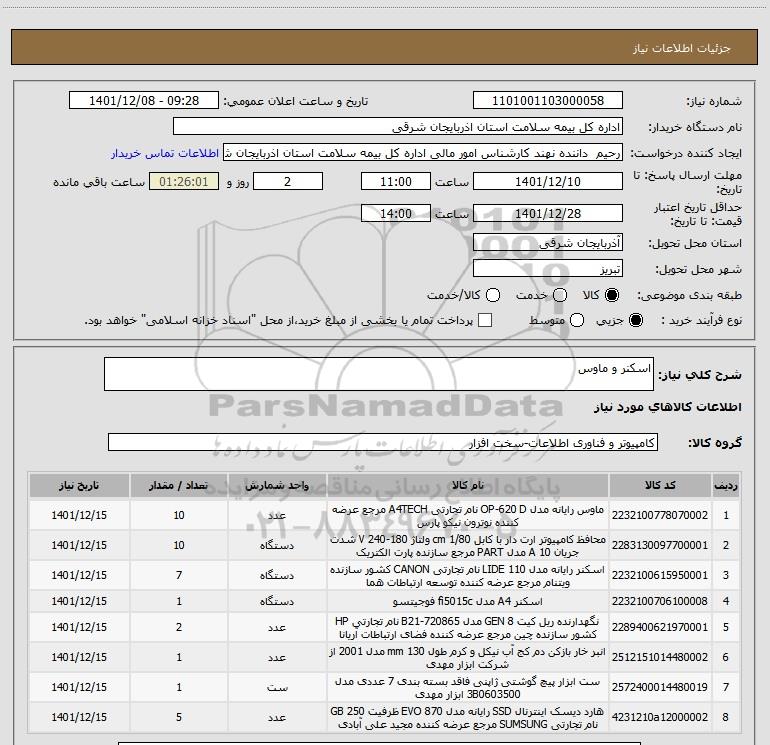Screen dimensions: 770x745
Task: Click product code 2283130097700001
Action: tap(660, 545)
